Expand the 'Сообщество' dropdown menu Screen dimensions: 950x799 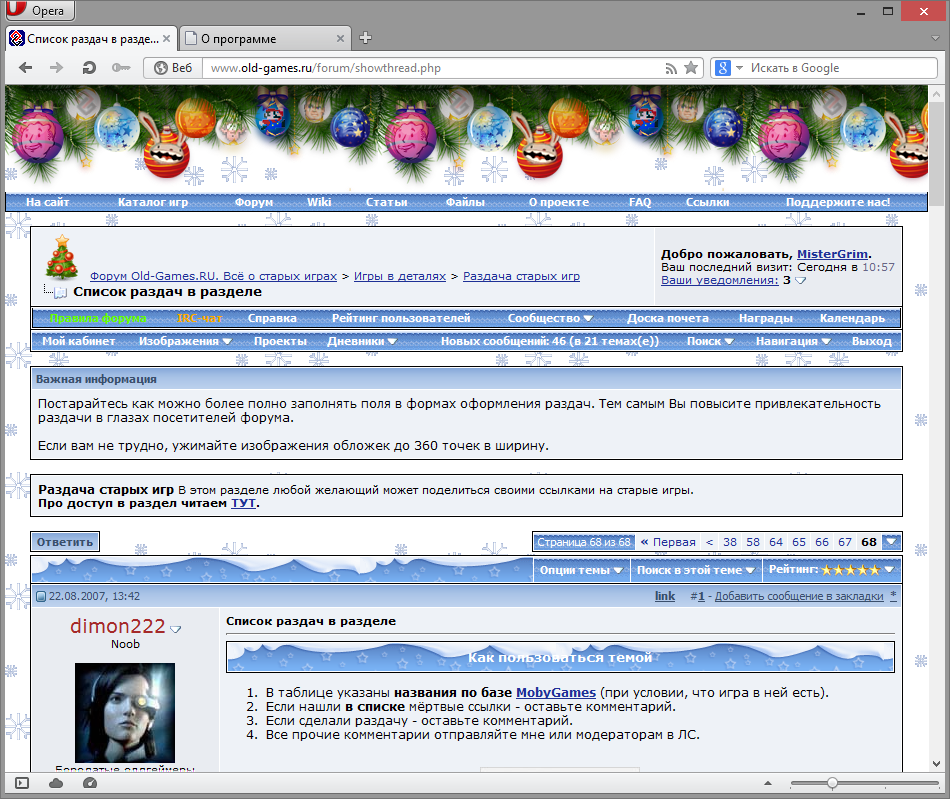(550, 318)
